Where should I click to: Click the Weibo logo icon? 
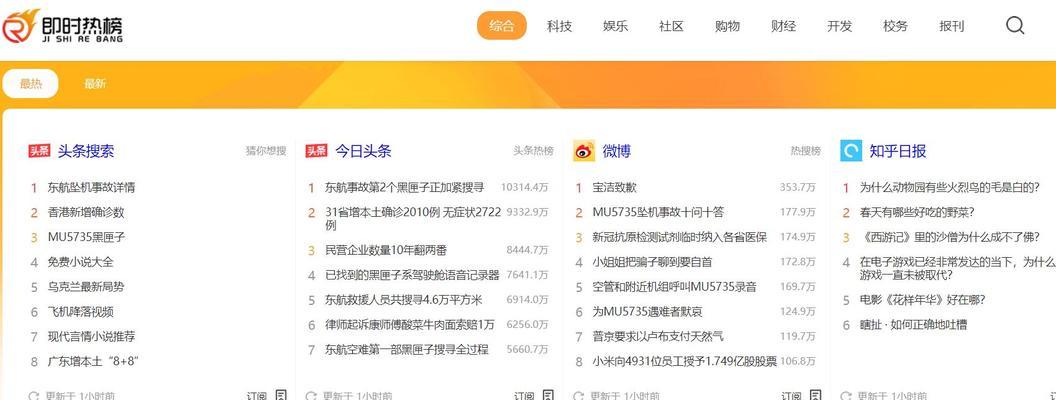coord(584,151)
